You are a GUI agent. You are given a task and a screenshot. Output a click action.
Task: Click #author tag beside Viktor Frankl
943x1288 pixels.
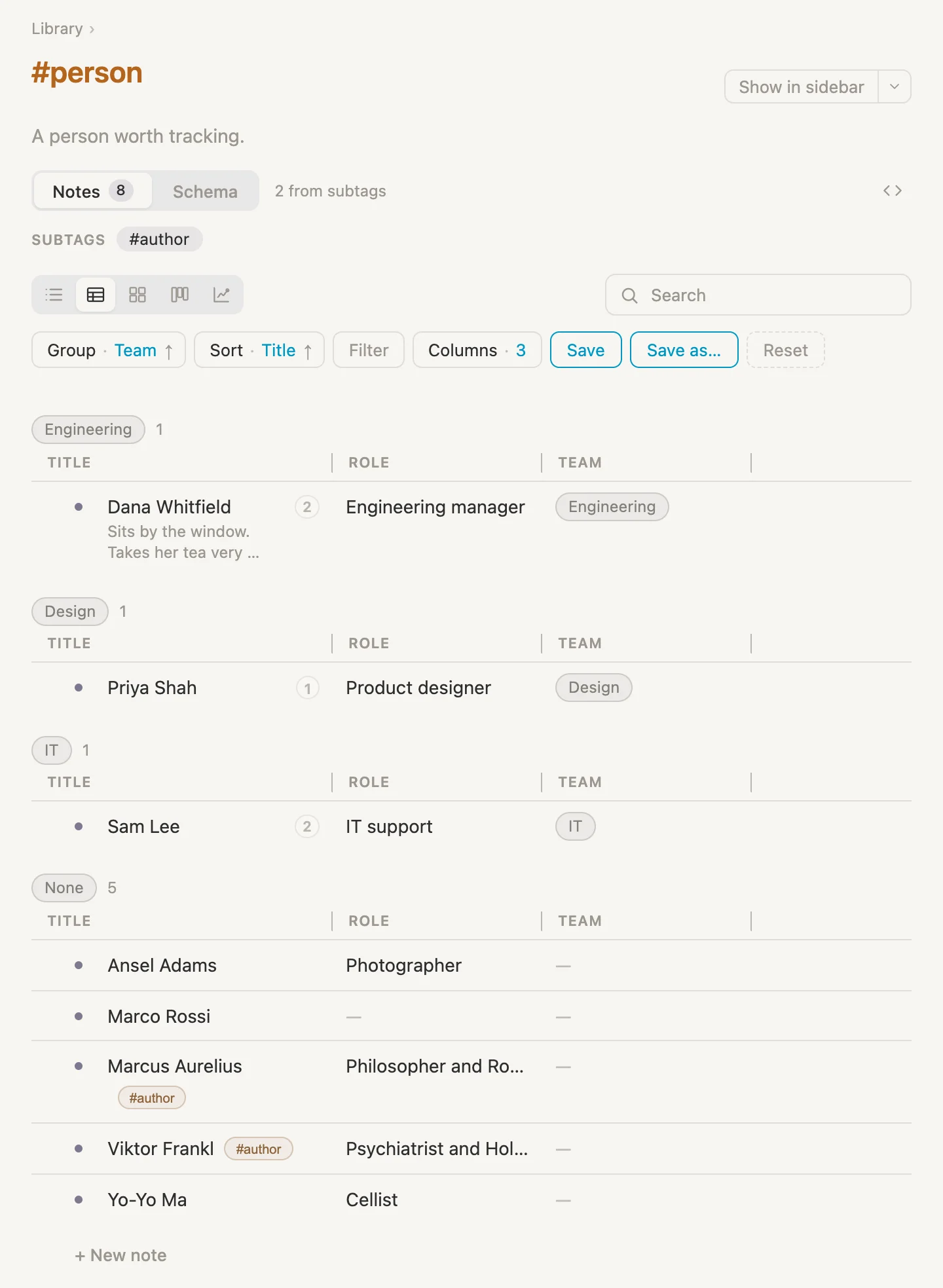tap(259, 1149)
